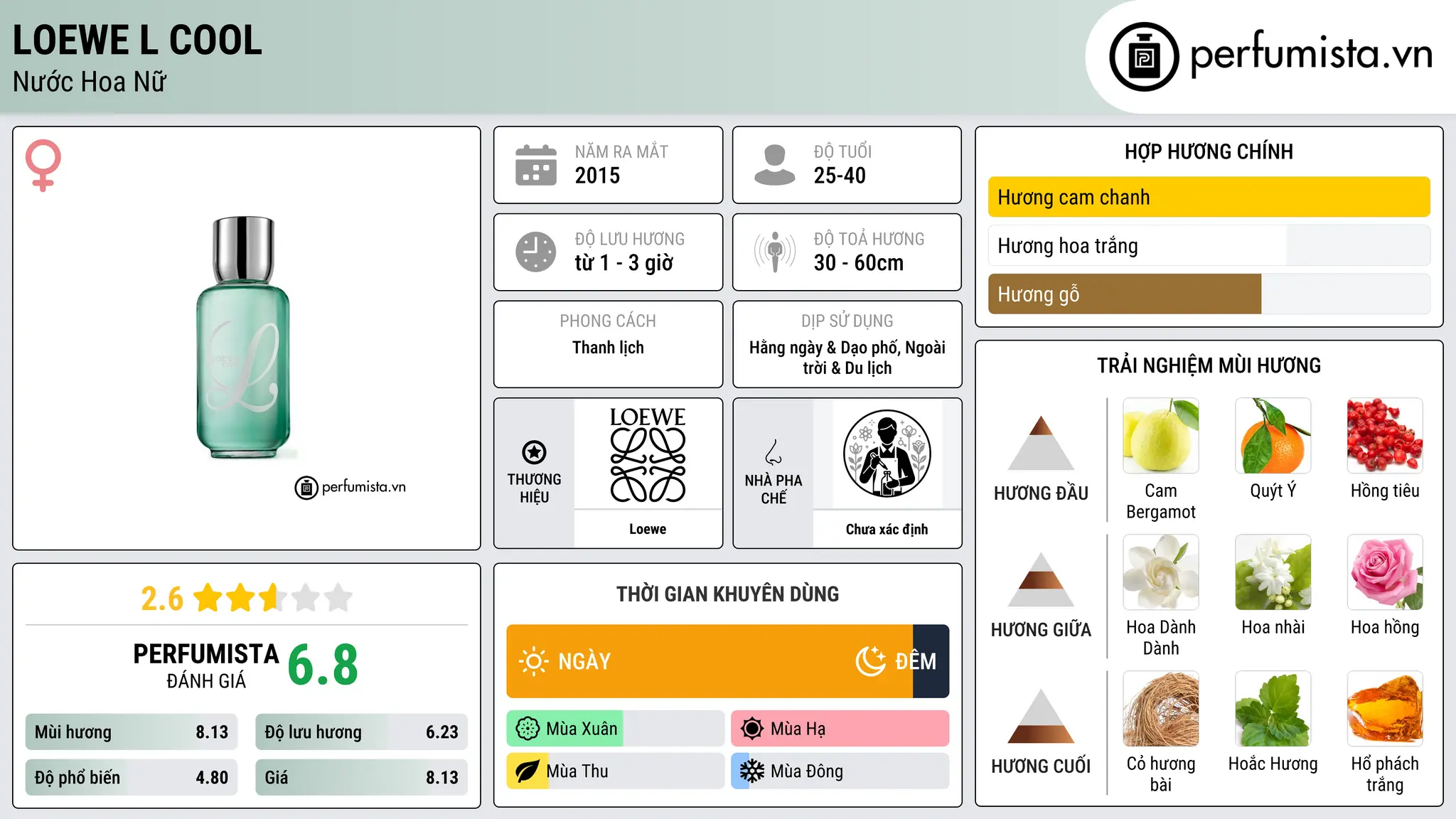Click the spring flower season icon
The height and width of the screenshot is (819, 1456).
coord(528,729)
